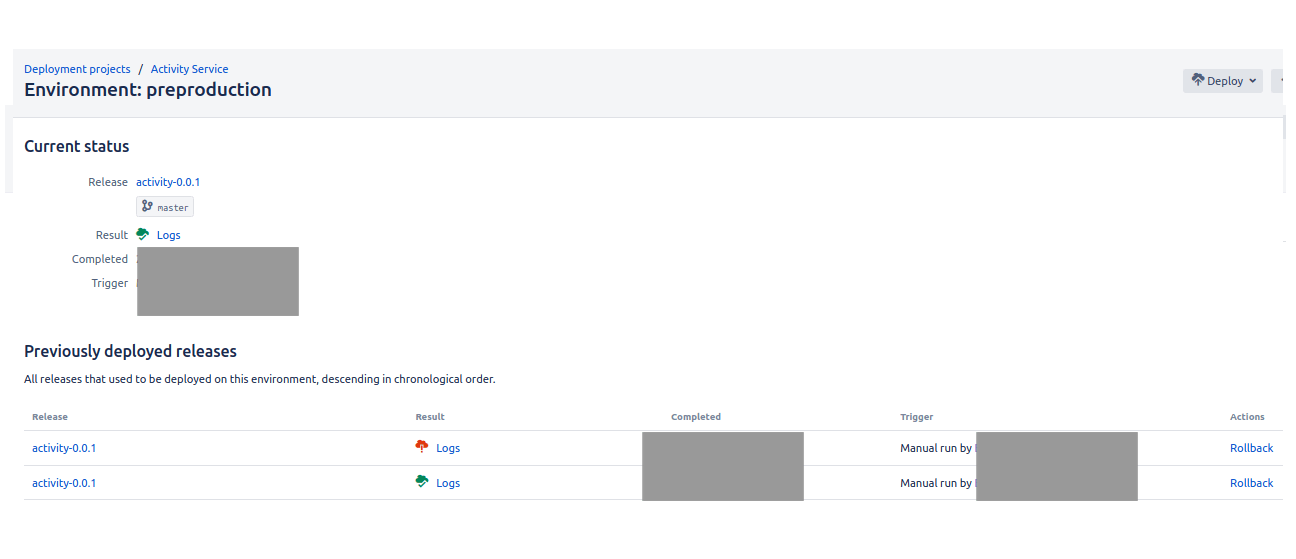The width and height of the screenshot is (1296, 559).
Task: Open activity-0.0.1 in the failed deployment row
Action: [64, 448]
